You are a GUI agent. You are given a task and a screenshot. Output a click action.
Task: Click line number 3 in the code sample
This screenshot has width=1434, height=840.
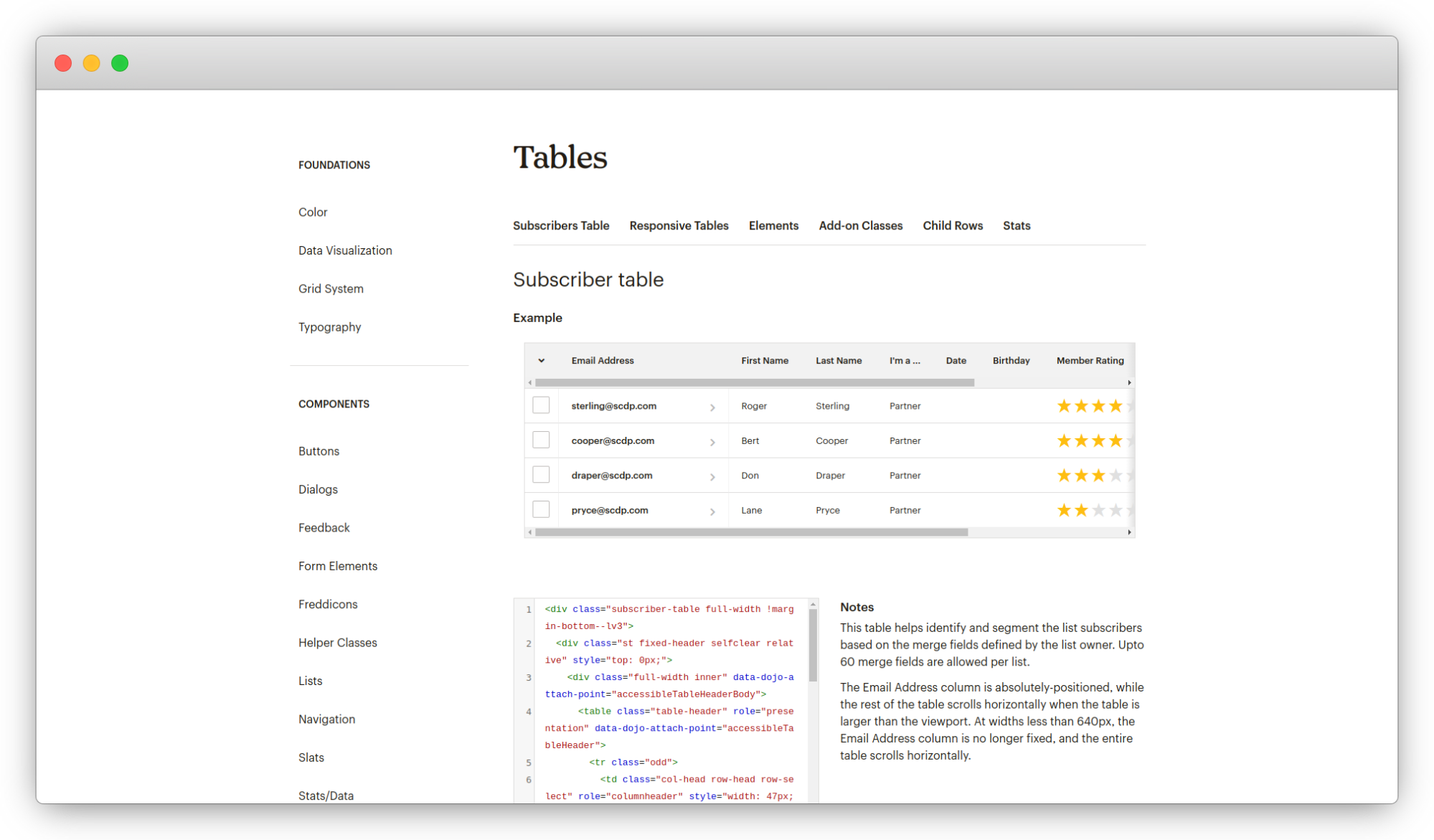(528, 677)
